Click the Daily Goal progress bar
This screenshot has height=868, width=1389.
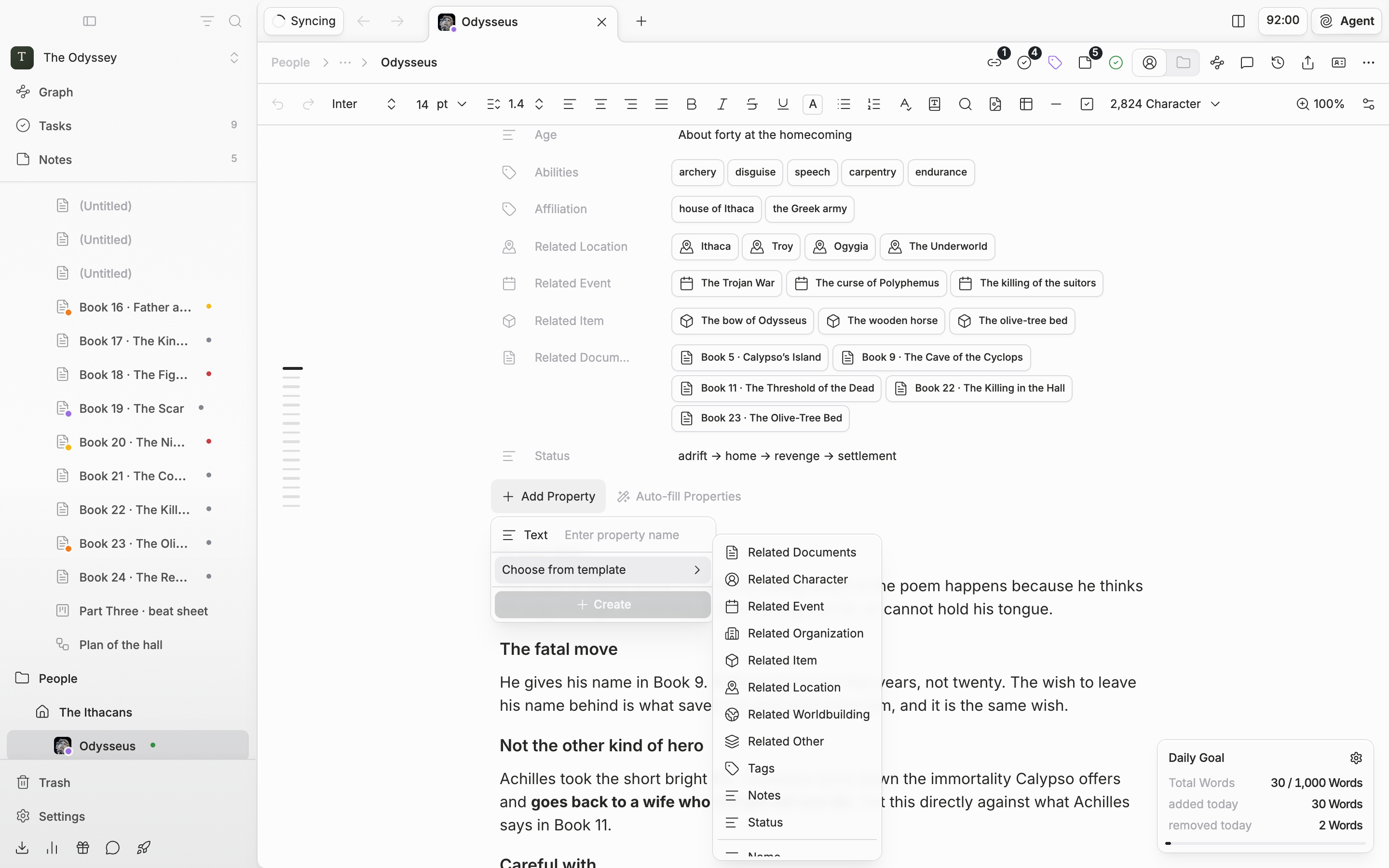pos(1266,843)
